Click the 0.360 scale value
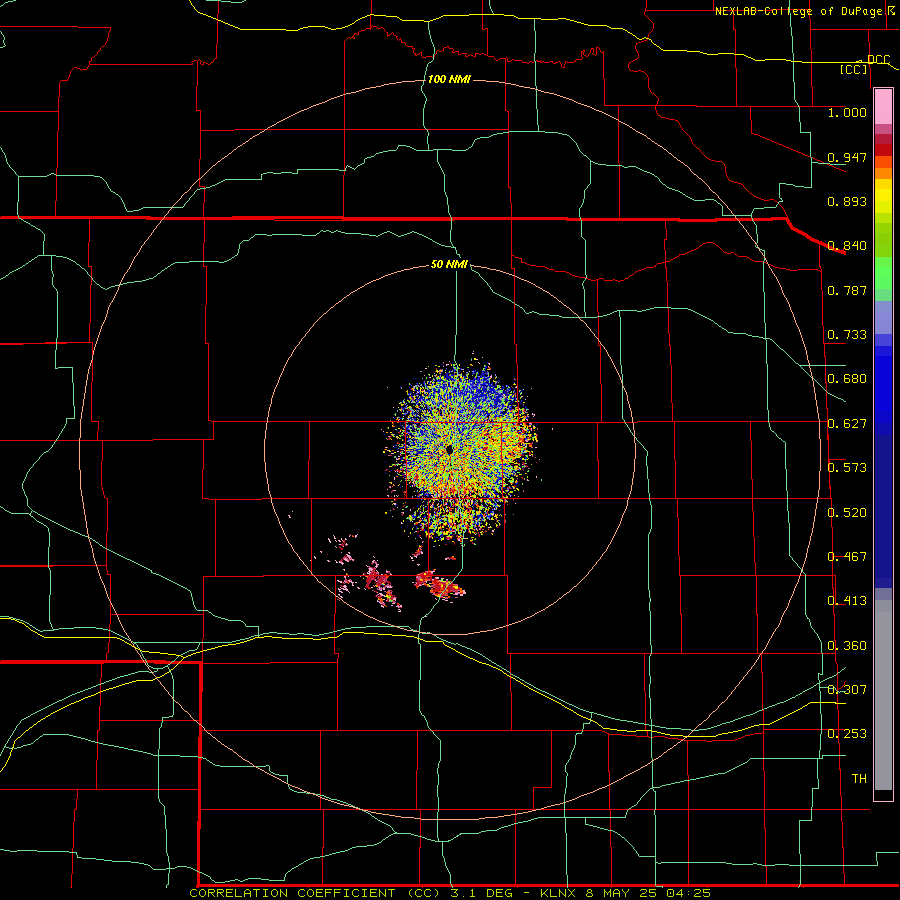Viewport: 900px width, 900px height. click(x=847, y=646)
